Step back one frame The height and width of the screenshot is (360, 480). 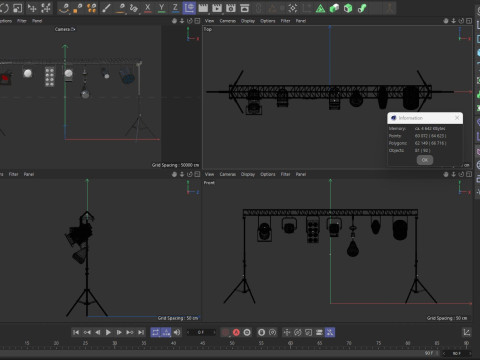coord(98,332)
